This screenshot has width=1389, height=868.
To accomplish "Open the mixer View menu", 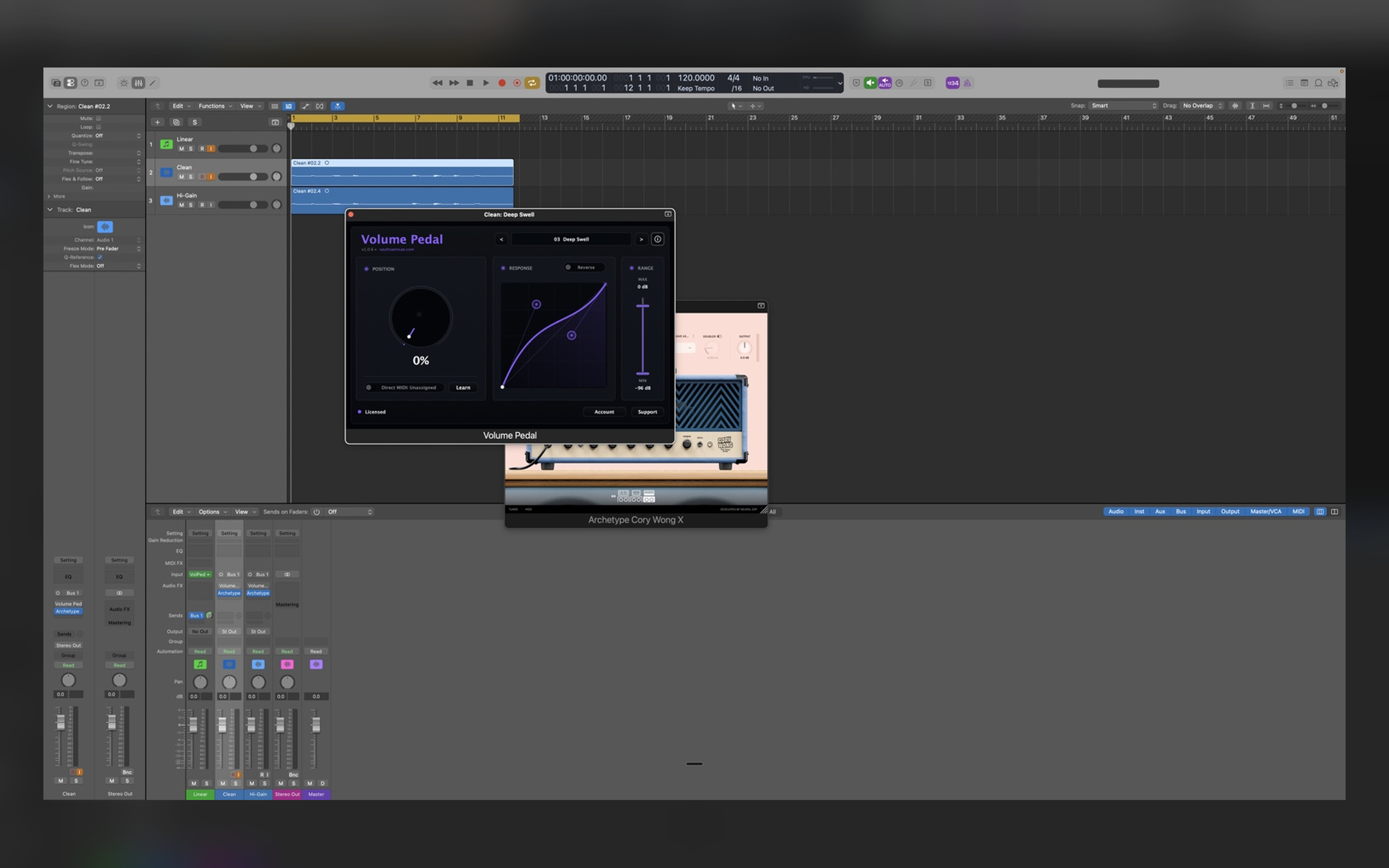I will (245, 512).
